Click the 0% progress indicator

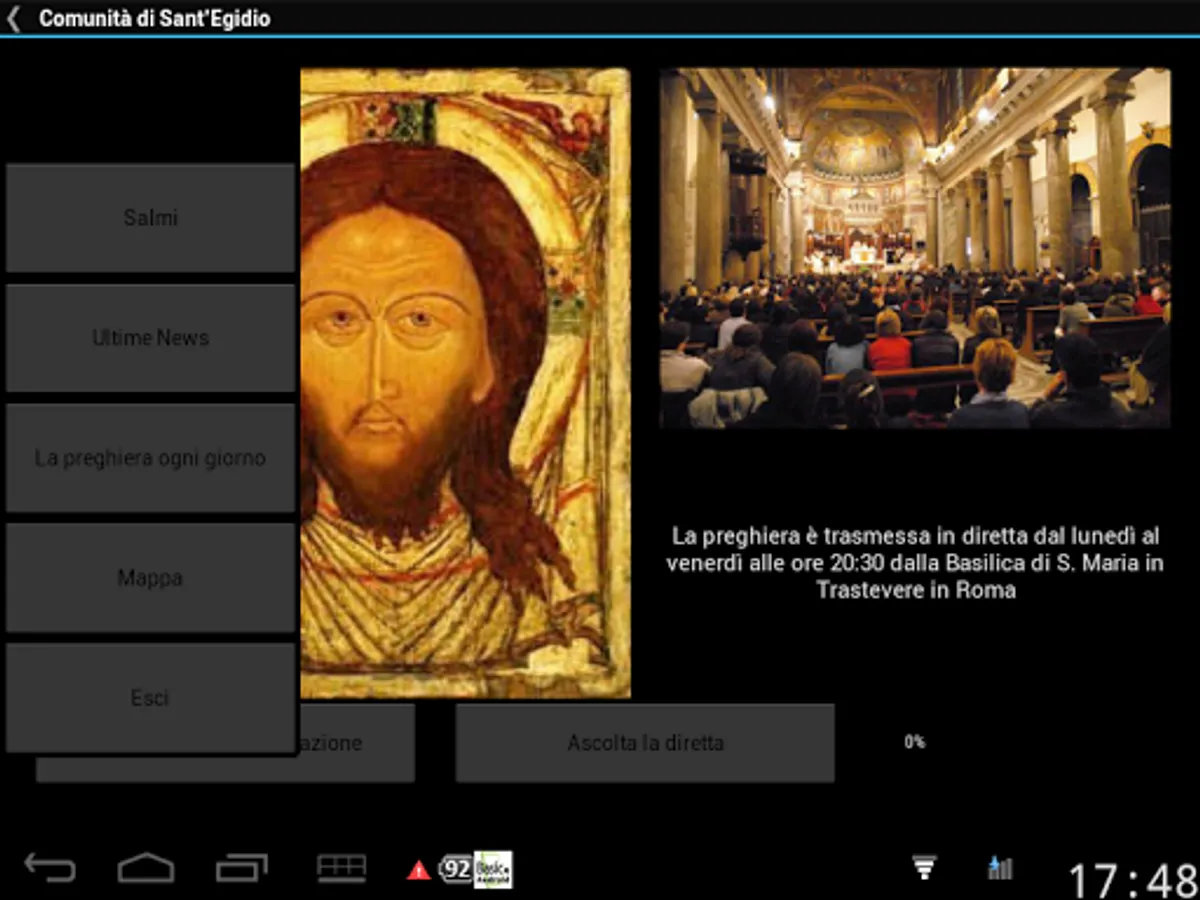(x=914, y=742)
